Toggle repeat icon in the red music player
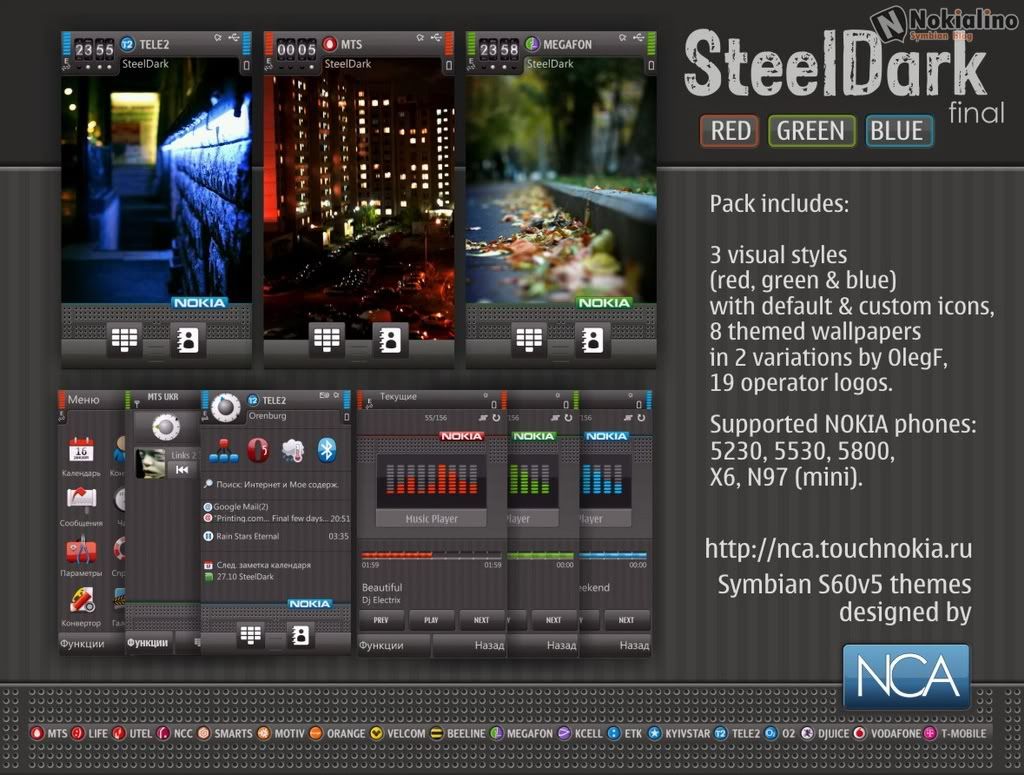This screenshot has width=1024, height=775. pyautogui.click(x=496, y=417)
